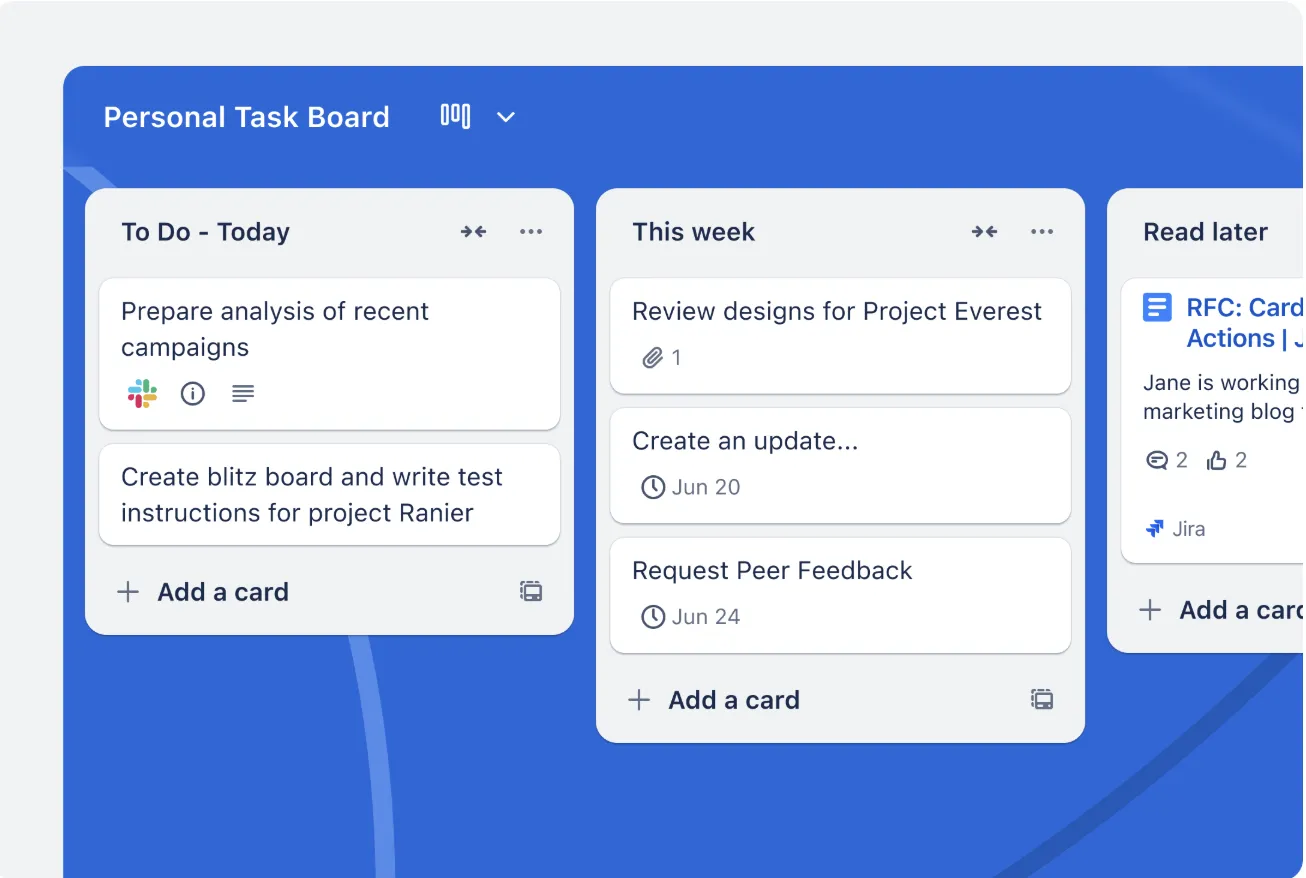Create from template in To Do - Today list
Image resolution: width=1306 pixels, height=878 pixels.
pos(531,591)
